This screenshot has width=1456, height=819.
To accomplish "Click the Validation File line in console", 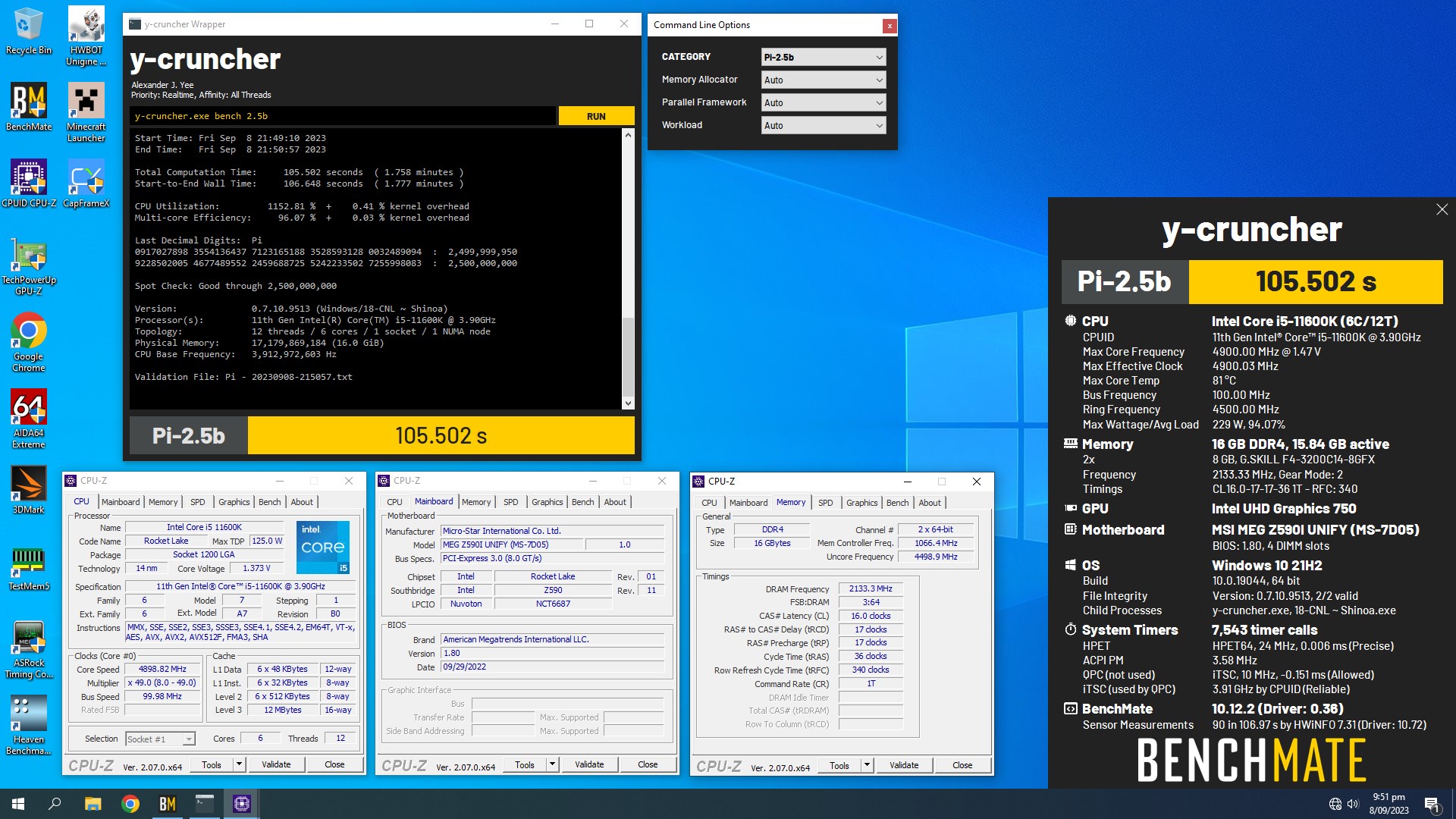I will pyautogui.click(x=243, y=377).
